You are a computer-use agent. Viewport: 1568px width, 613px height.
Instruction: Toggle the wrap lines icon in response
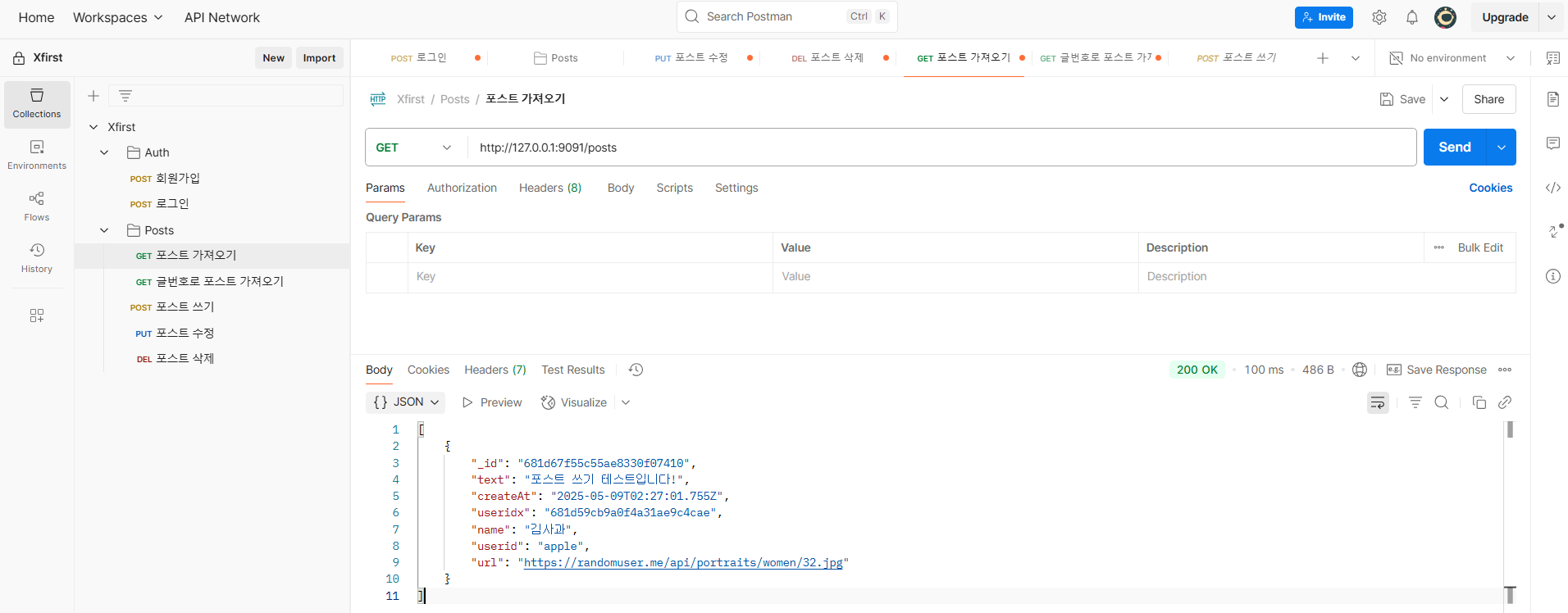(x=1378, y=402)
